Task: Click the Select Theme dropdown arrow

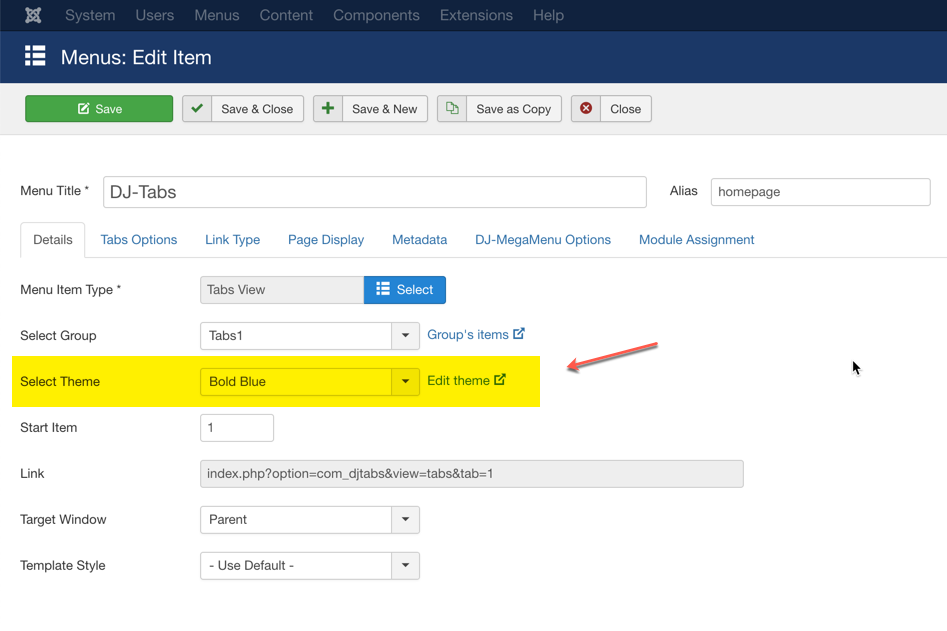Action: [405, 382]
